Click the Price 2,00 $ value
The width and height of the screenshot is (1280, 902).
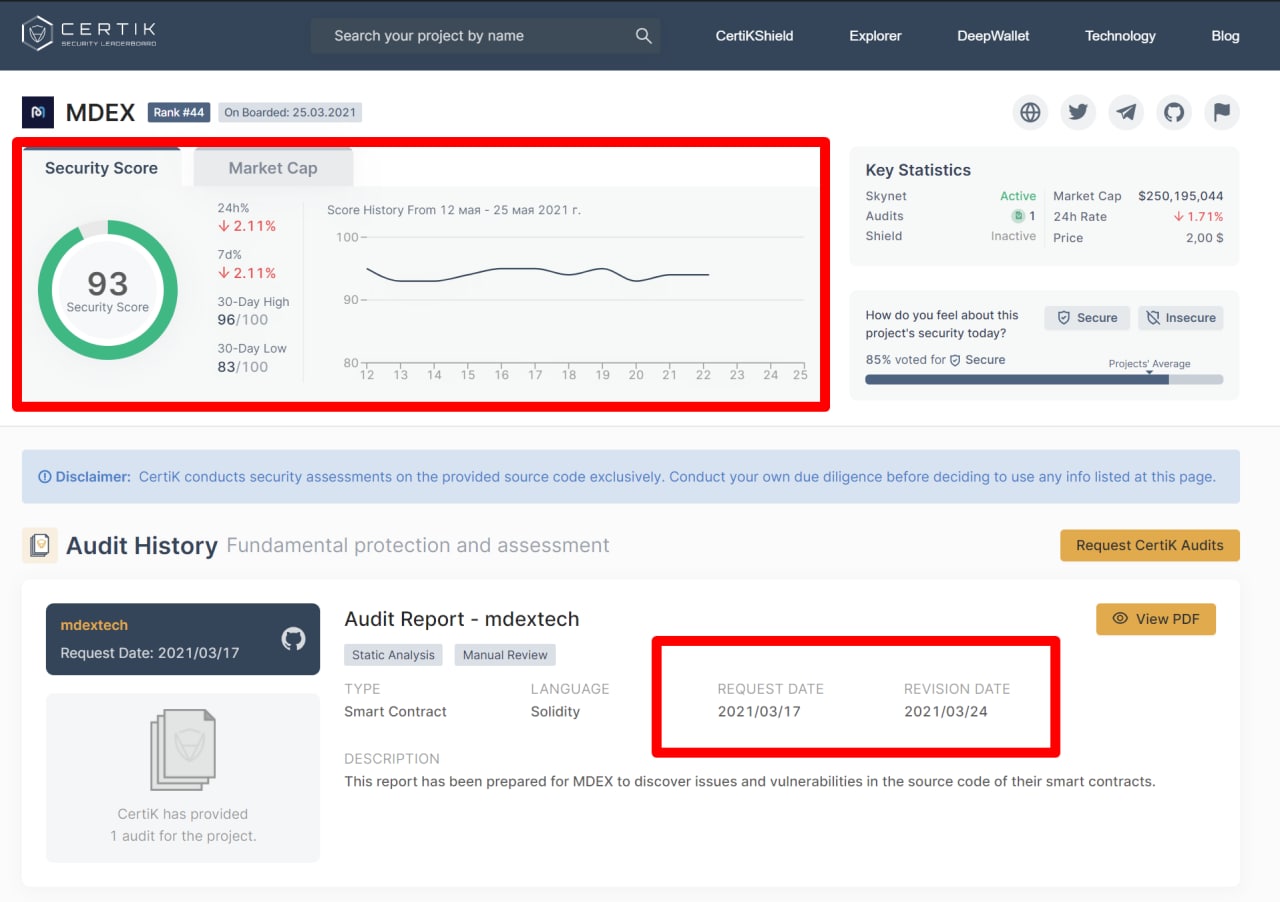[x=1204, y=238]
